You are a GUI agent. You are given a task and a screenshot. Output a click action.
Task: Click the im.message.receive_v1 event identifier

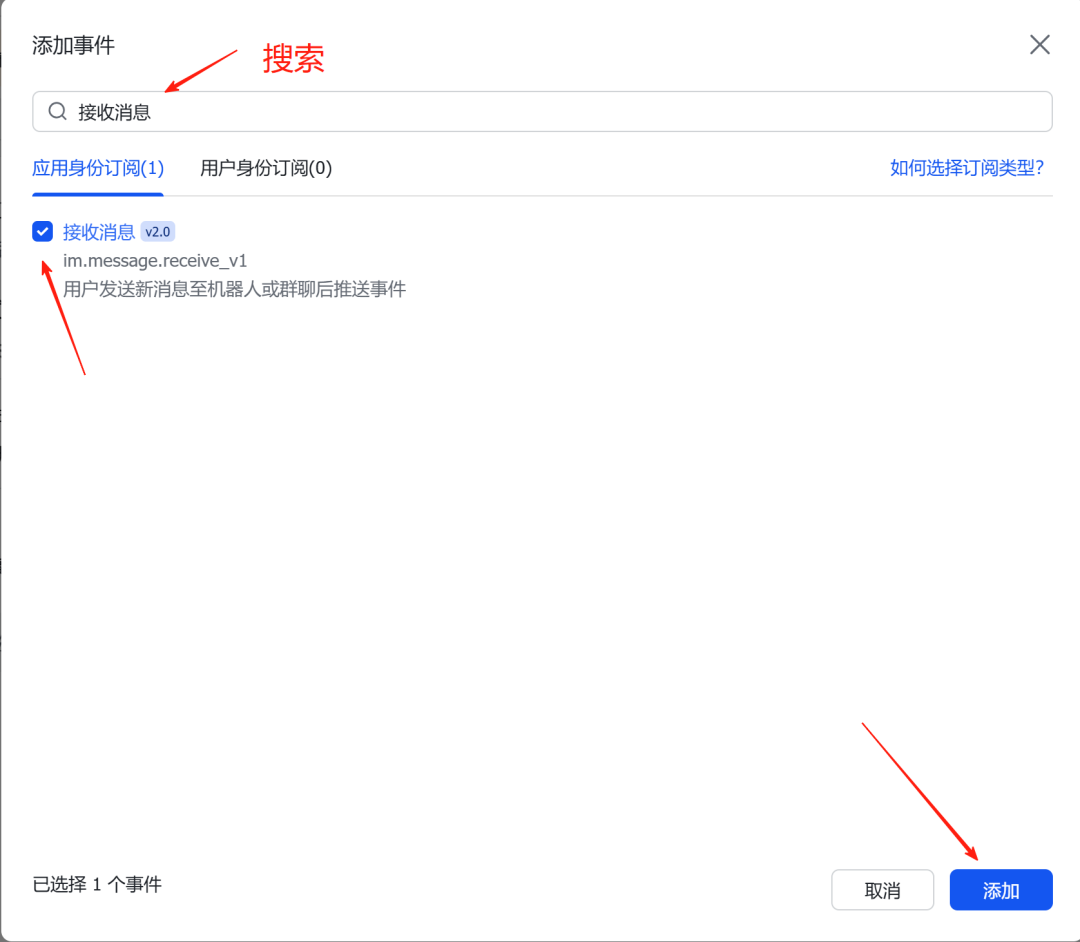[x=155, y=261]
